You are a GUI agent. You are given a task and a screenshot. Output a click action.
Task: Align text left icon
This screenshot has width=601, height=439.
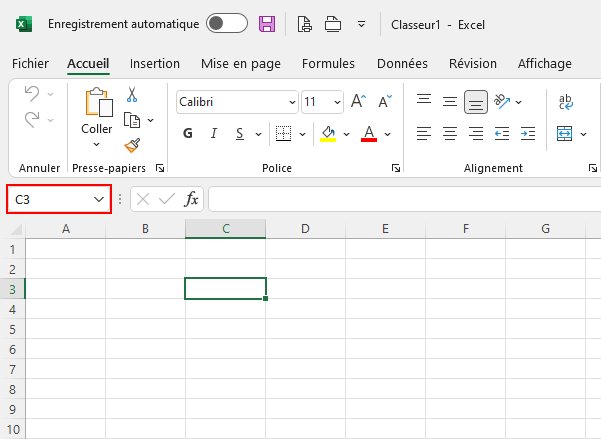(x=424, y=133)
